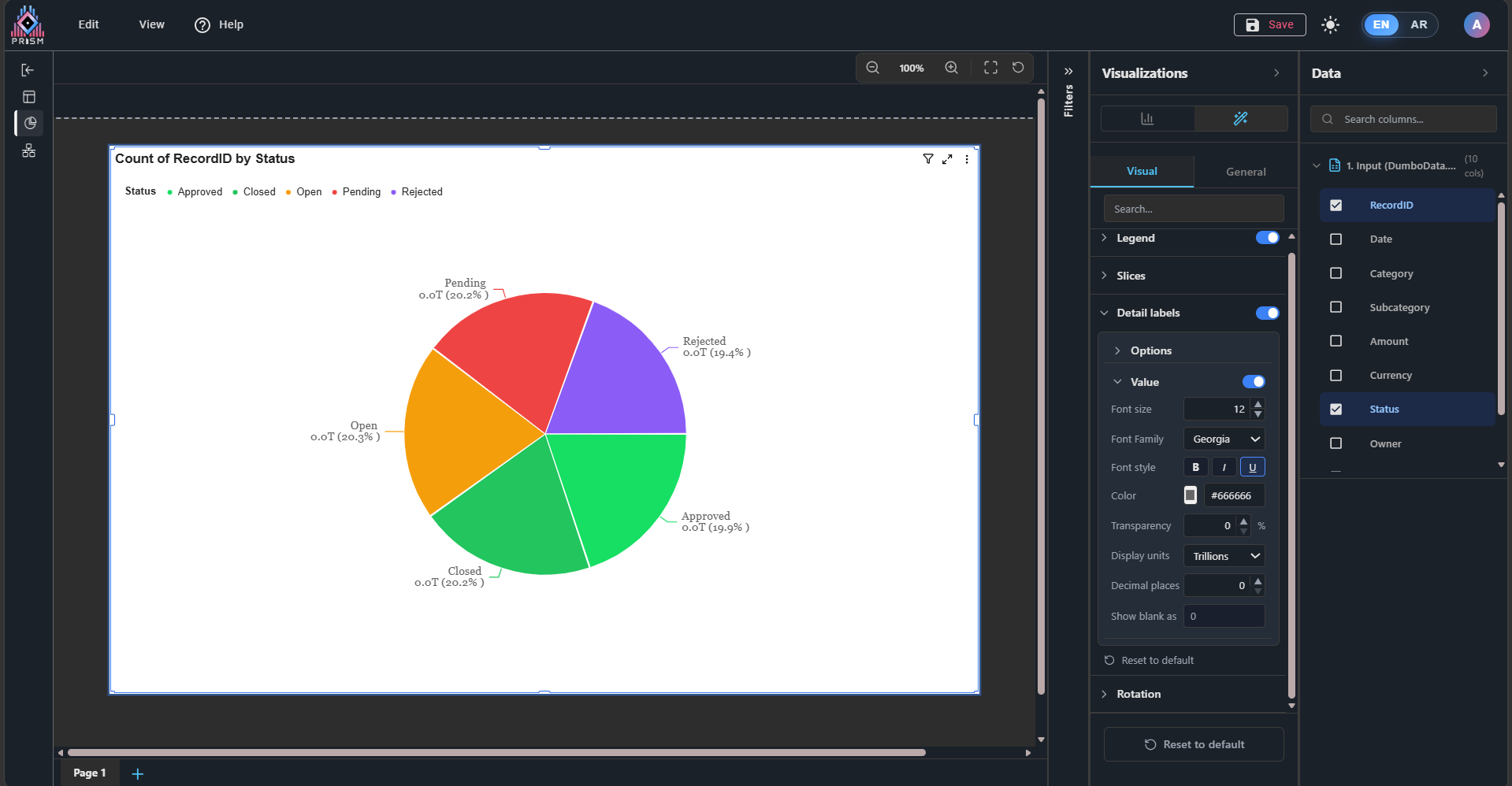
Task: Open the chart's three-dot options menu
Action: (x=967, y=159)
